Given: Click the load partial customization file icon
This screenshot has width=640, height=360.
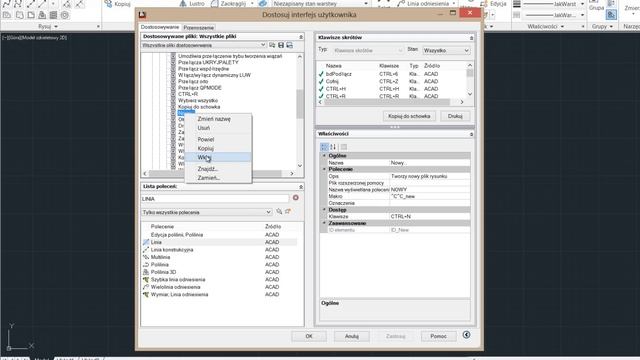Looking at the screenshot, I should (x=272, y=45).
